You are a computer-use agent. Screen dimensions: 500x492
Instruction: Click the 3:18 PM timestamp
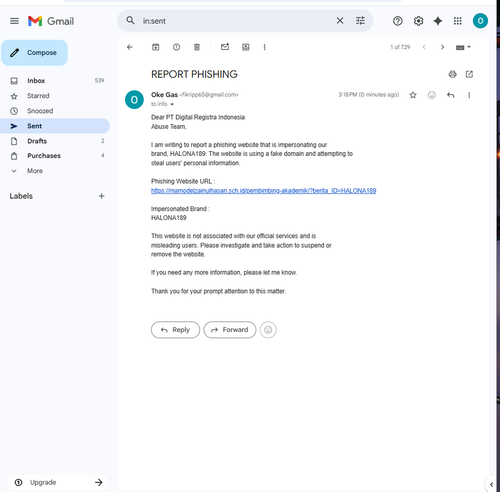[x=369, y=95]
